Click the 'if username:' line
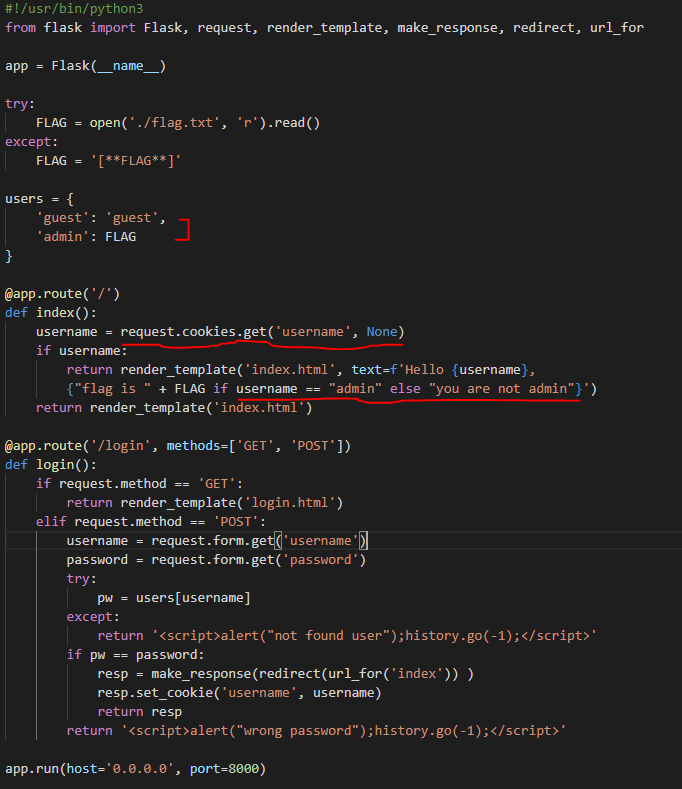Image resolution: width=682 pixels, height=789 pixels. [82, 351]
